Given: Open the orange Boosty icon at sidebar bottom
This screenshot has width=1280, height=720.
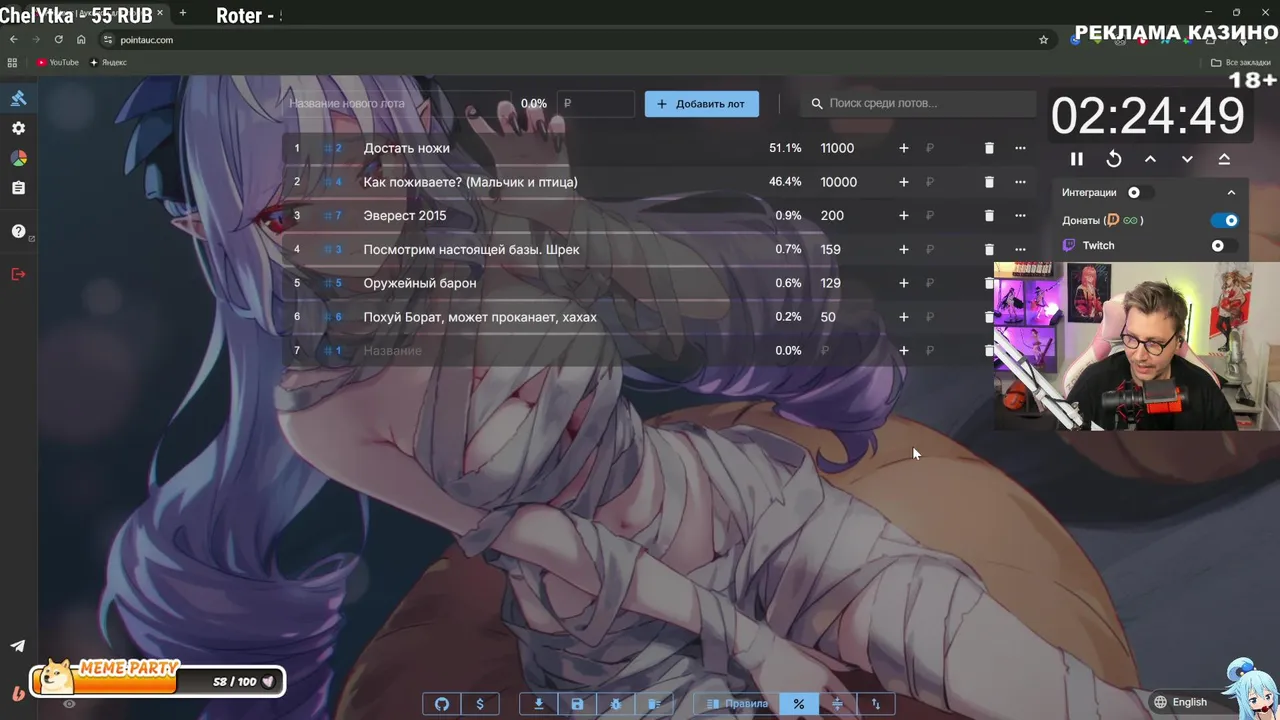Looking at the screenshot, I should click(18, 693).
